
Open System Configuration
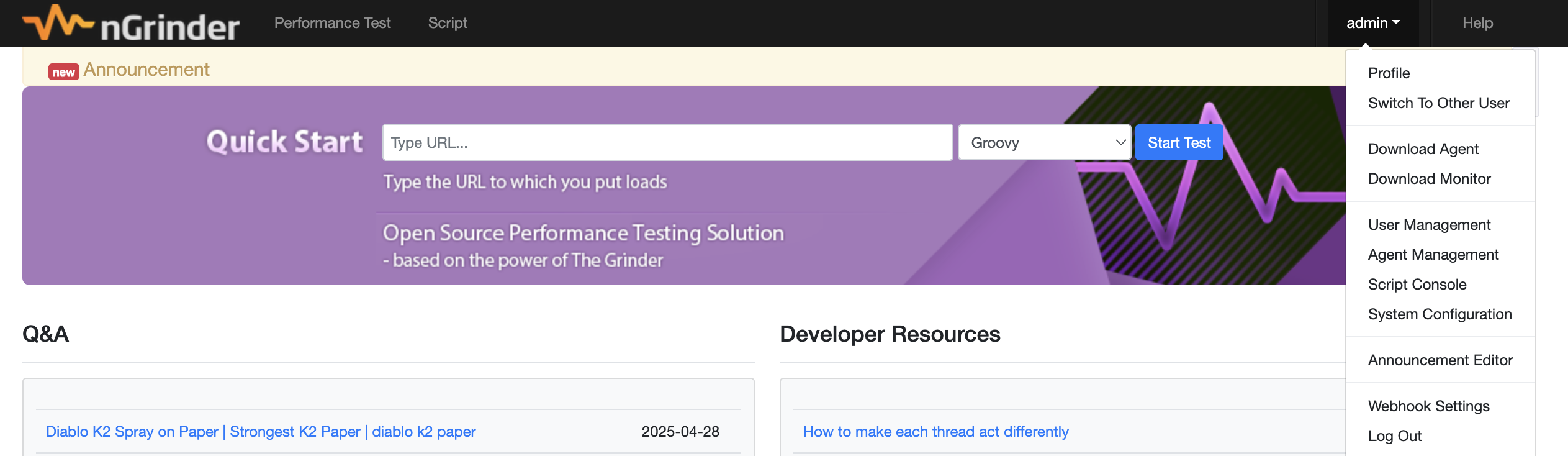[1440, 314]
